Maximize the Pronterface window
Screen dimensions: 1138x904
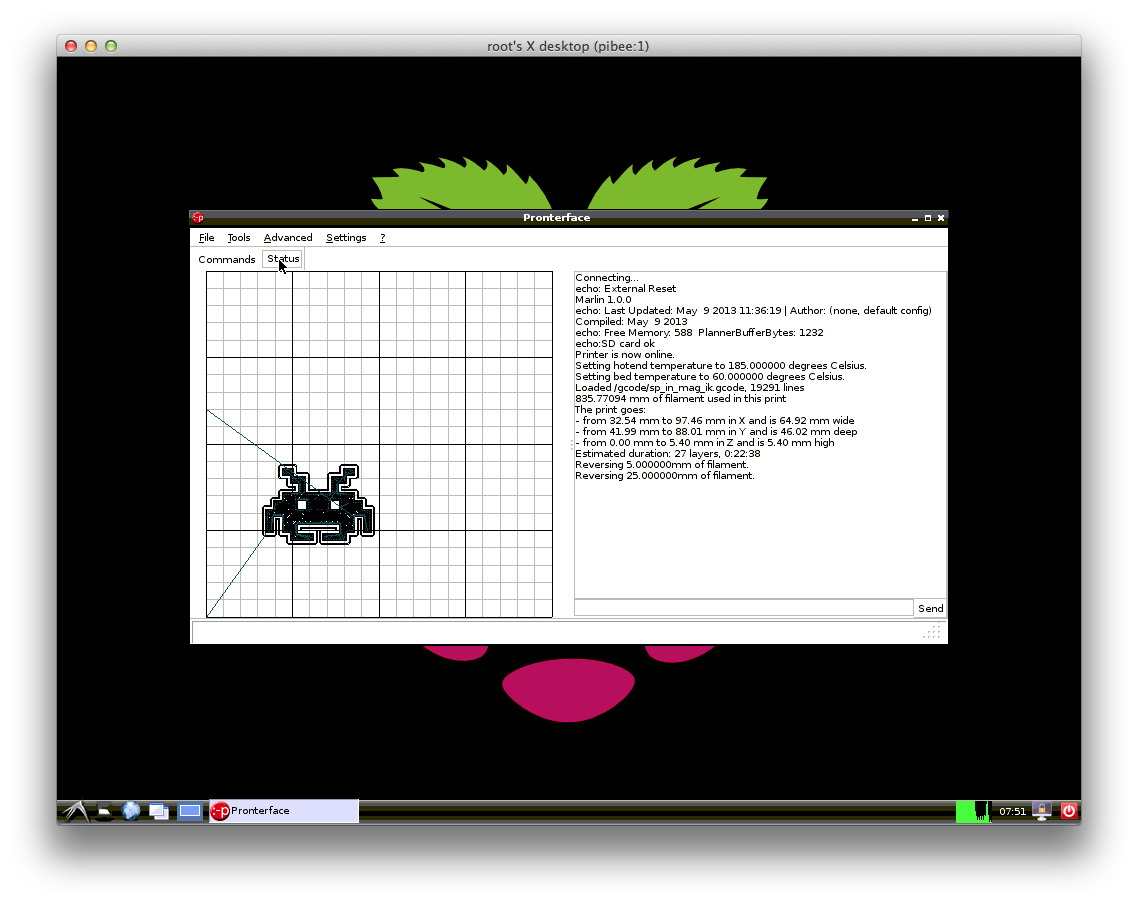(x=928, y=218)
